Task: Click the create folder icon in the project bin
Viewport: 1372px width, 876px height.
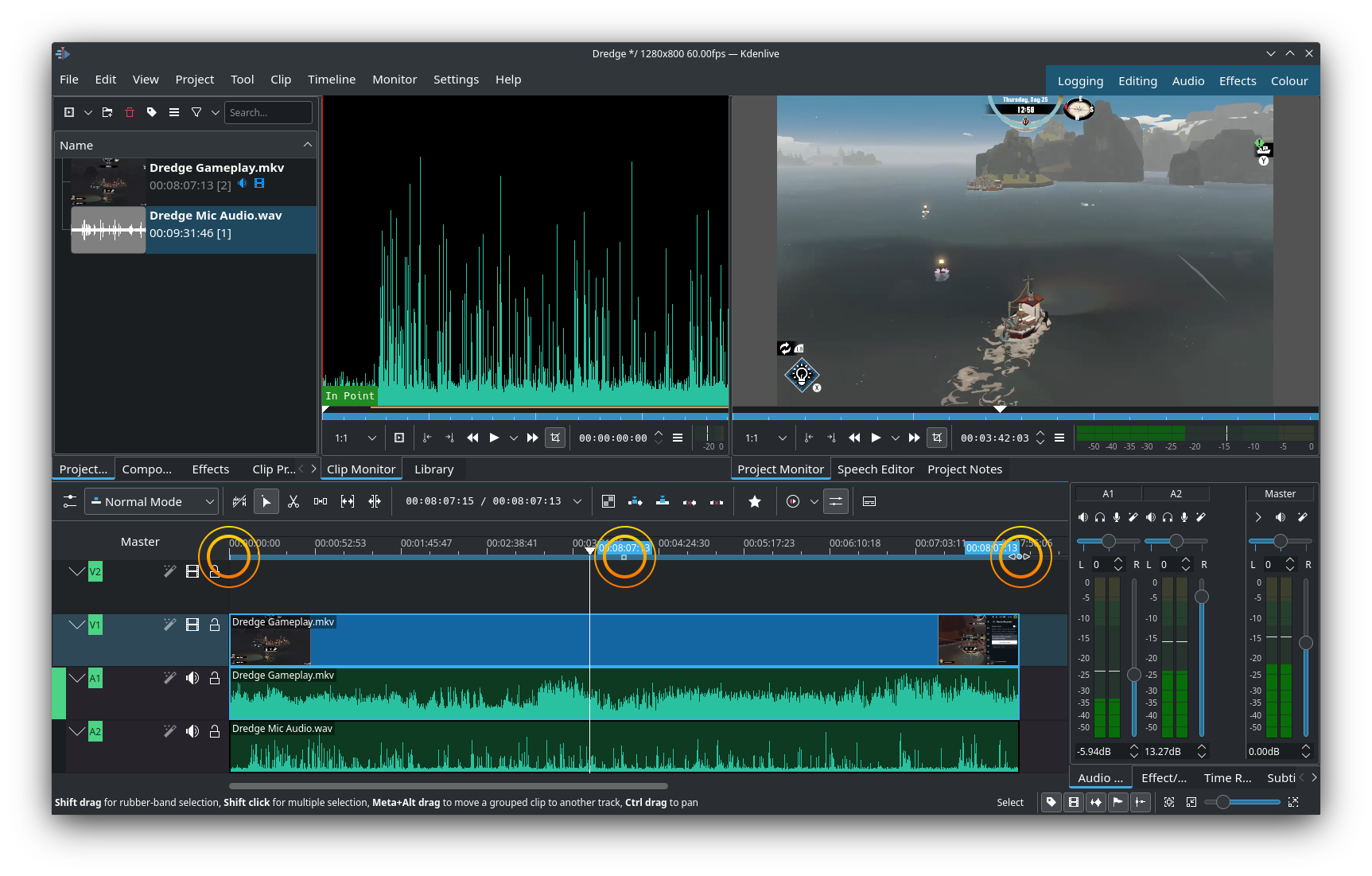Action: pyautogui.click(x=107, y=112)
